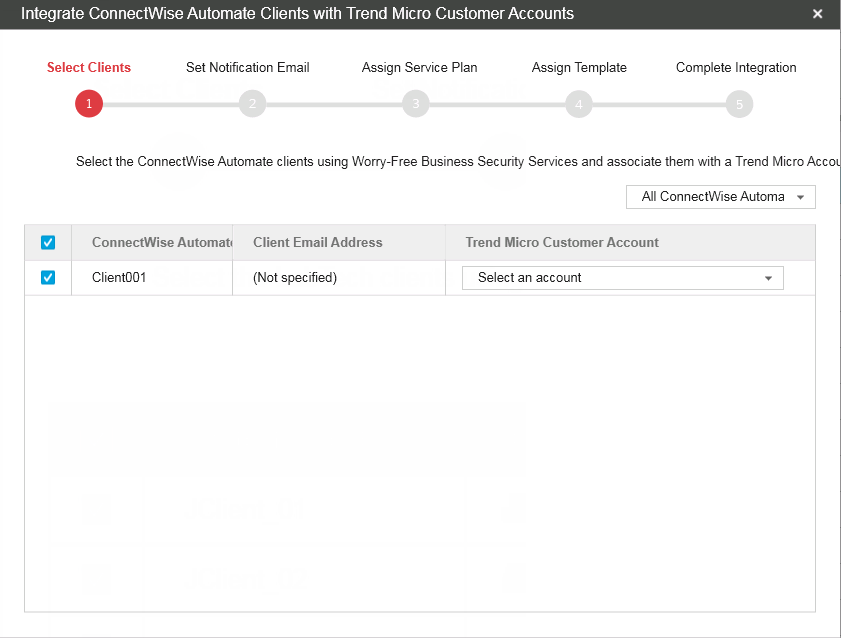Click the step 4 circle indicator
841x638 pixels.
click(578, 104)
